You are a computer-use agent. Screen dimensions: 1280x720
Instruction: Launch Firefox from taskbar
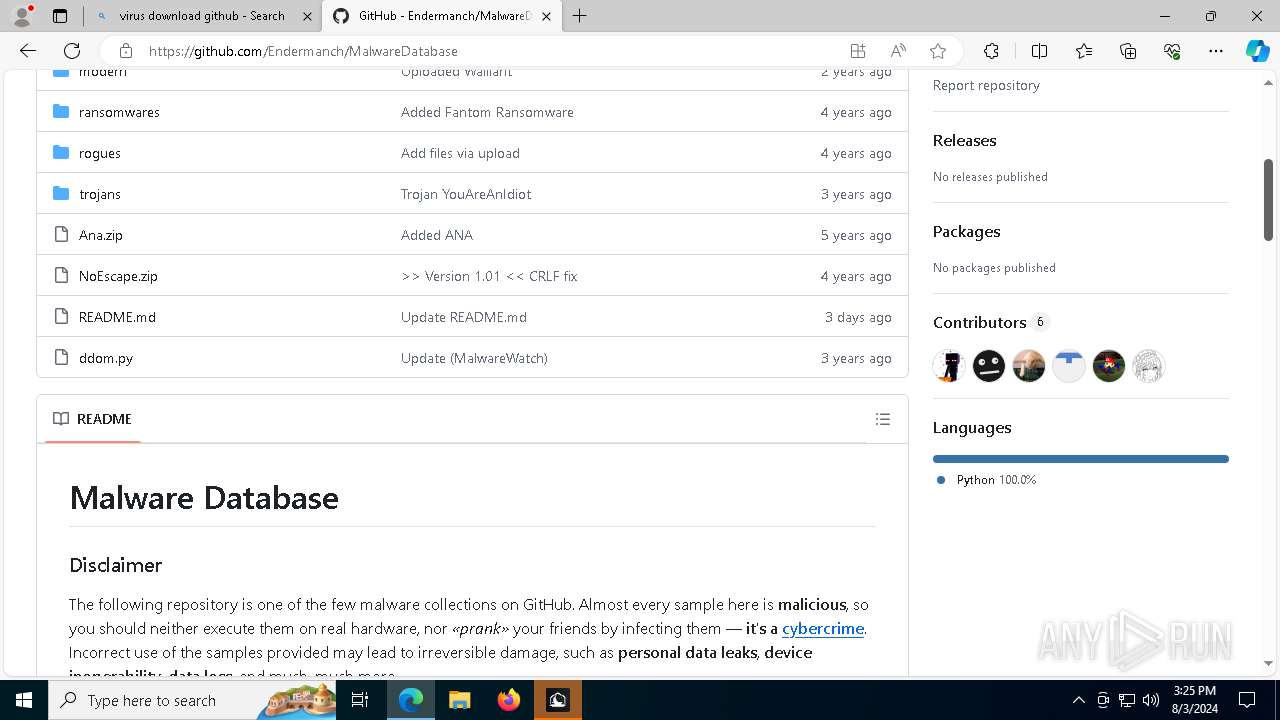[509, 700]
